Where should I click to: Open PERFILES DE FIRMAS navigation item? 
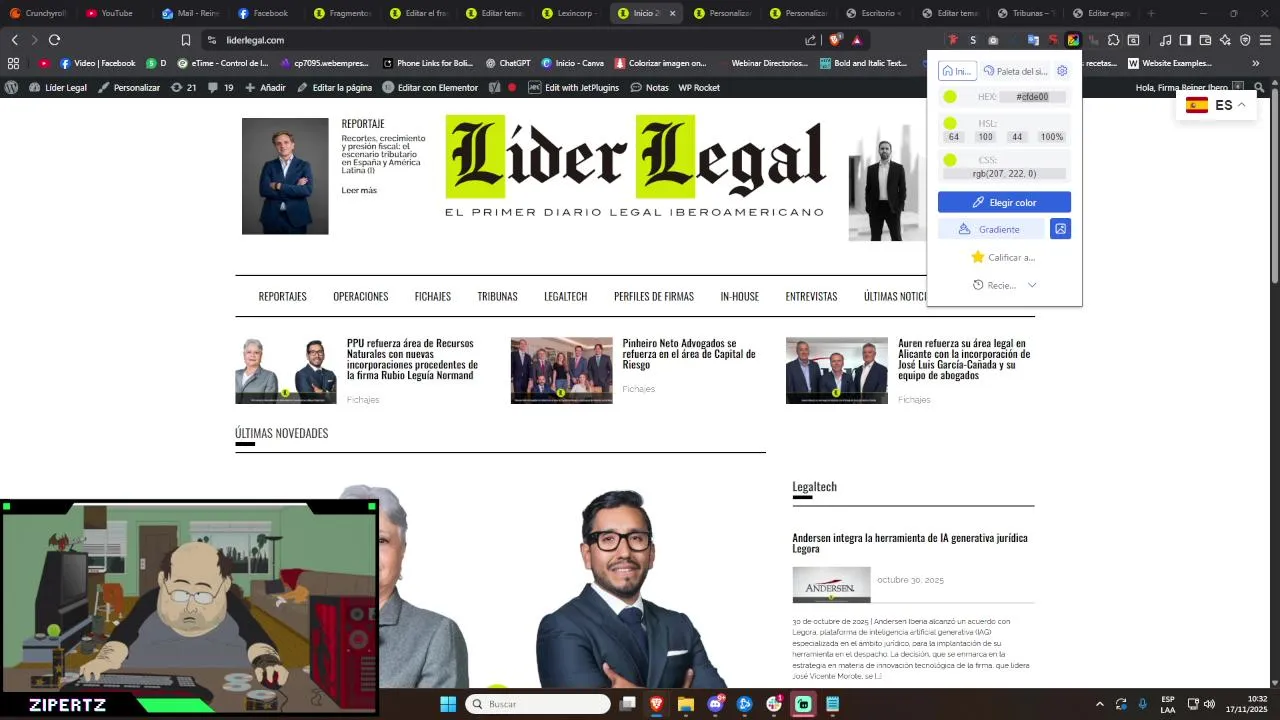coord(654,296)
